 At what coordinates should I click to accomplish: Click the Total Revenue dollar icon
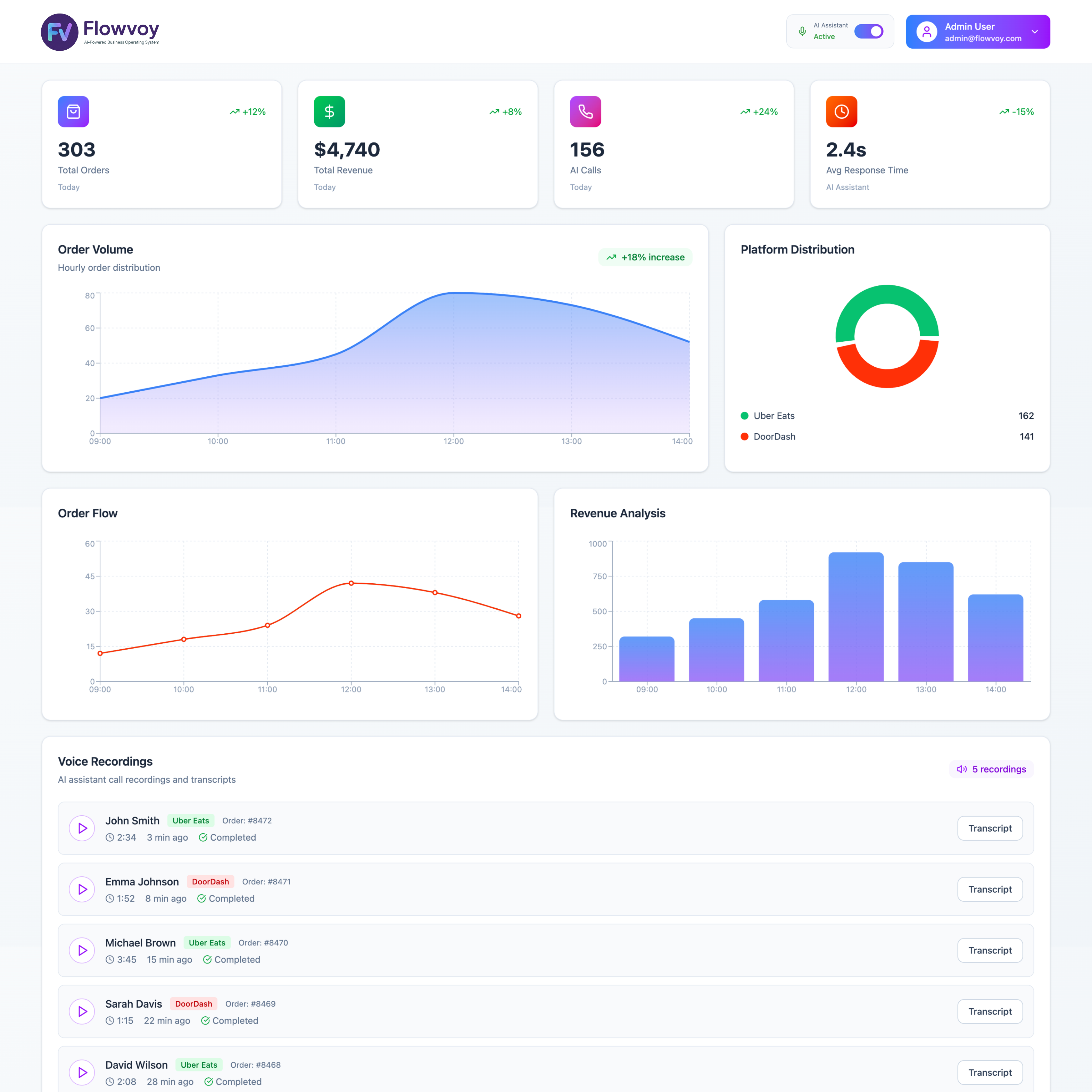tap(330, 112)
